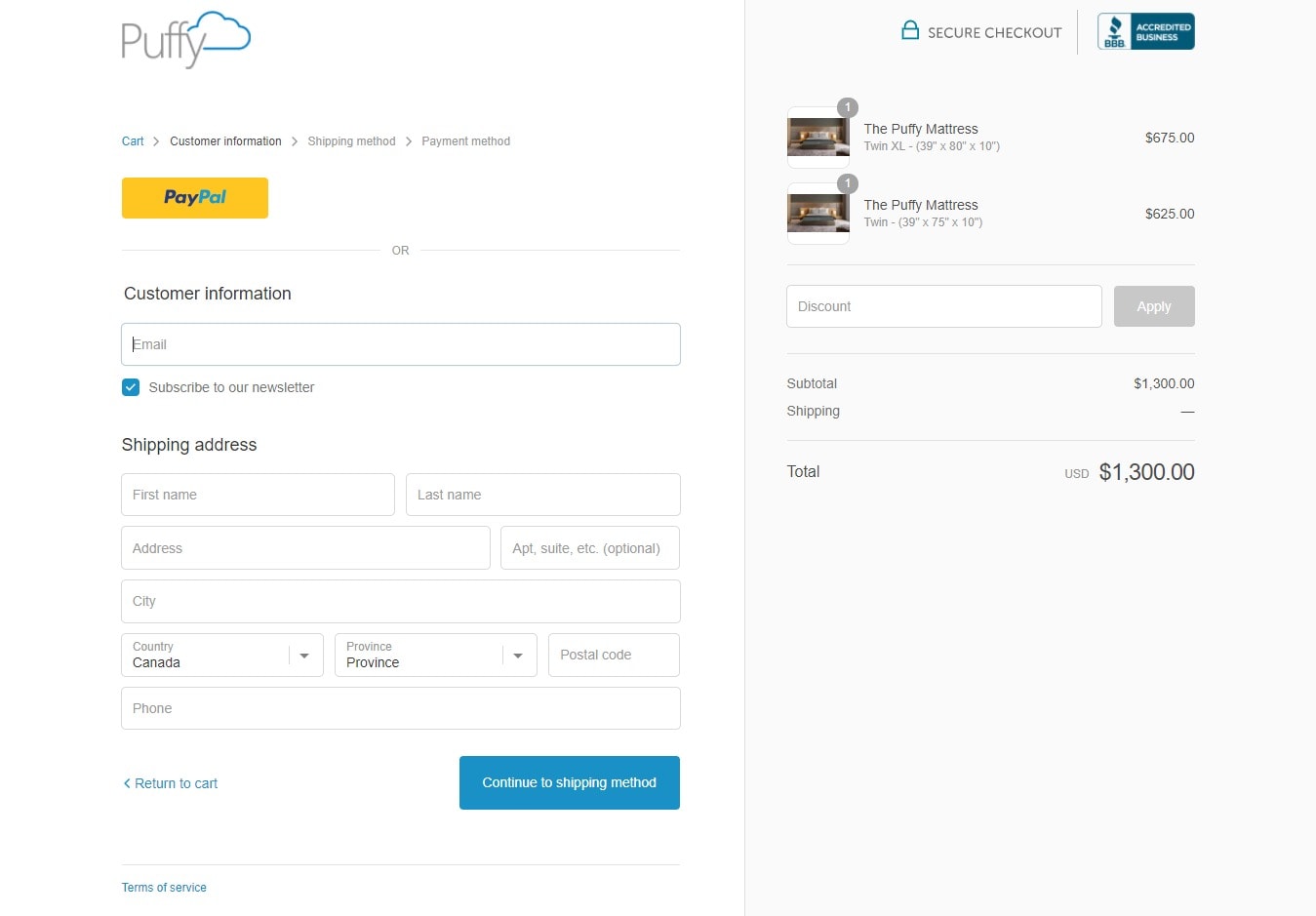This screenshot has height=916, width=1316.
Task: Select Payment method breadcrumb step
Action: pos(466,141)
